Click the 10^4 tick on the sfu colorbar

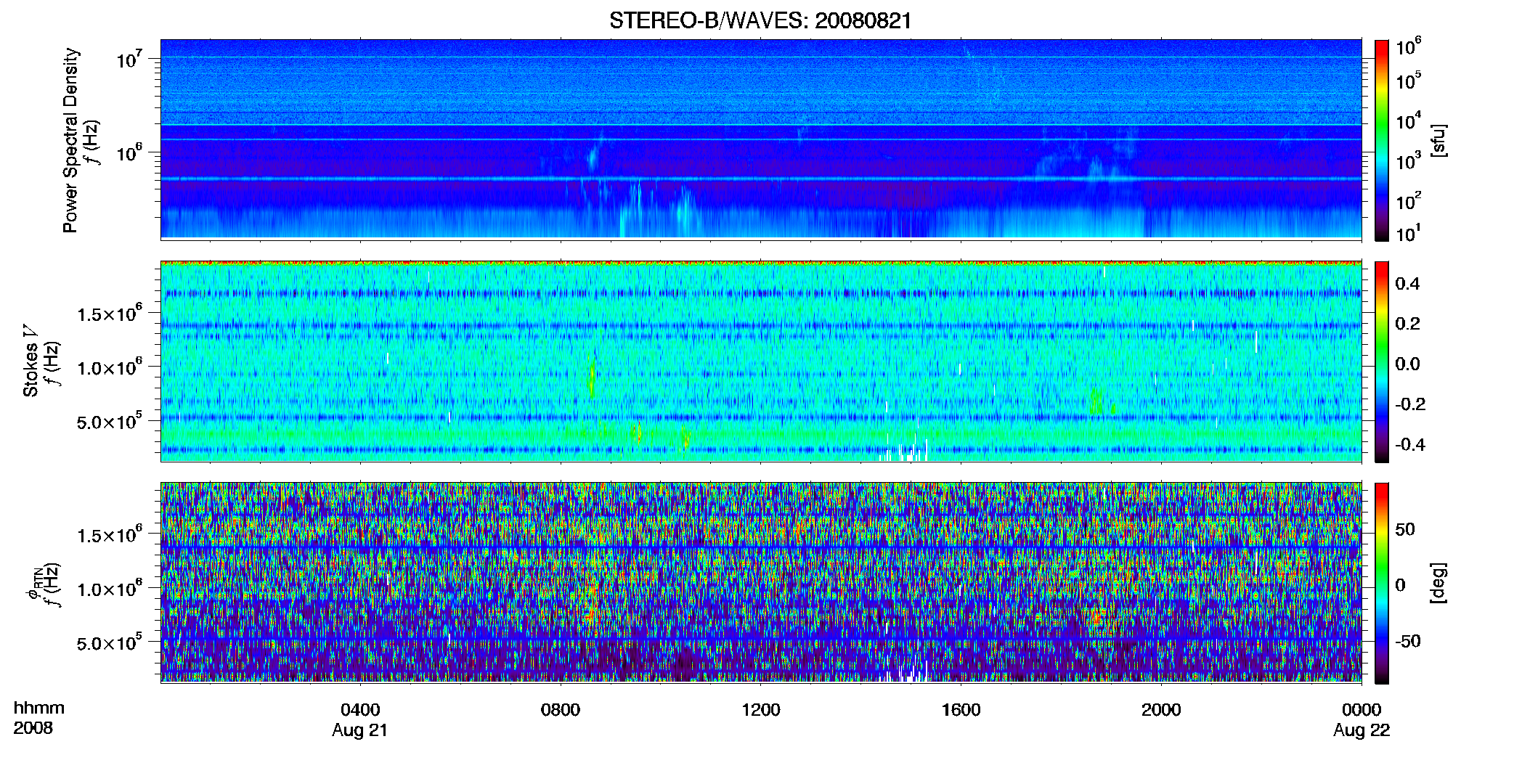pos(1409,121)
